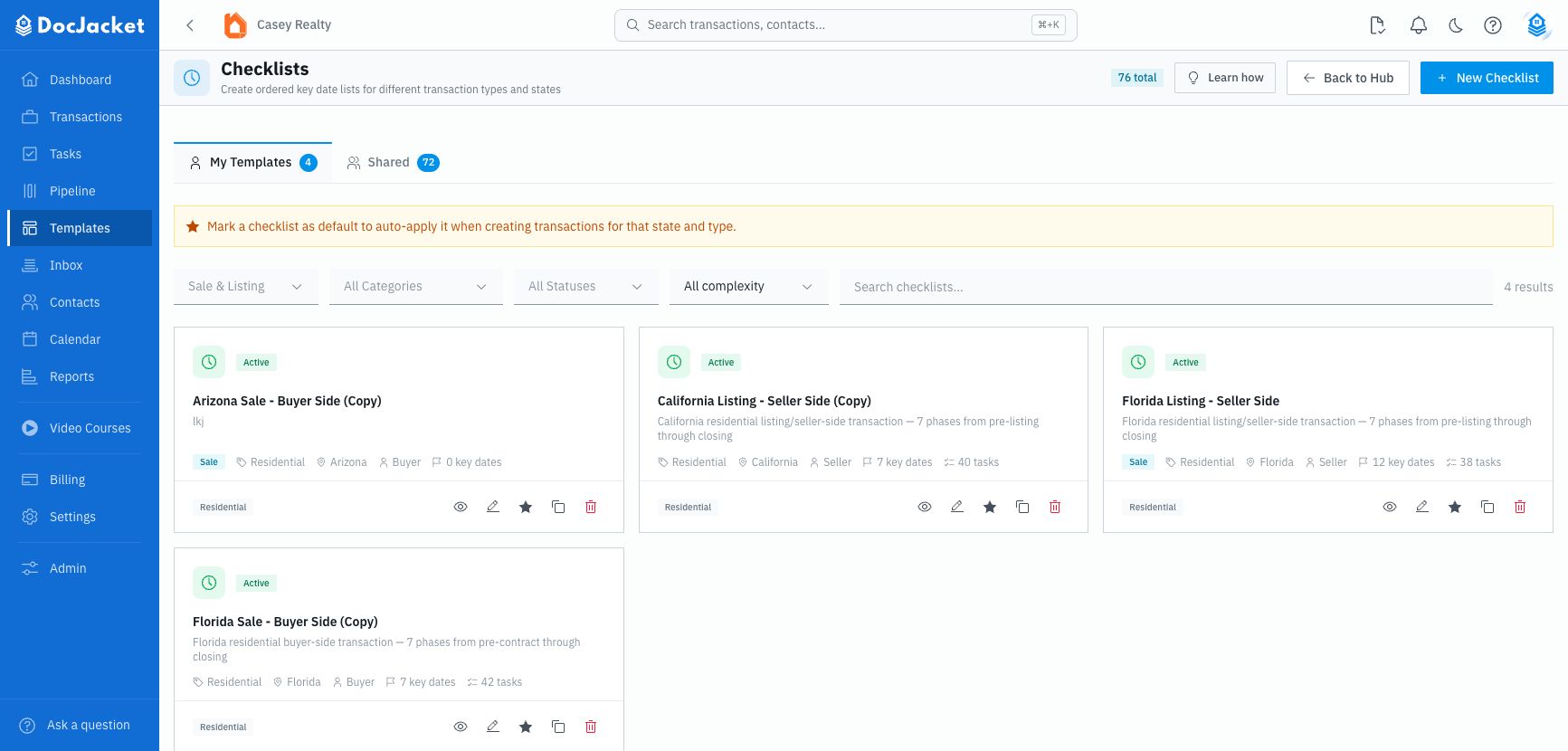Screen dimensions: 1568x751
Task: Go to Transactions in the sidebar
Action: pos(80,117)
